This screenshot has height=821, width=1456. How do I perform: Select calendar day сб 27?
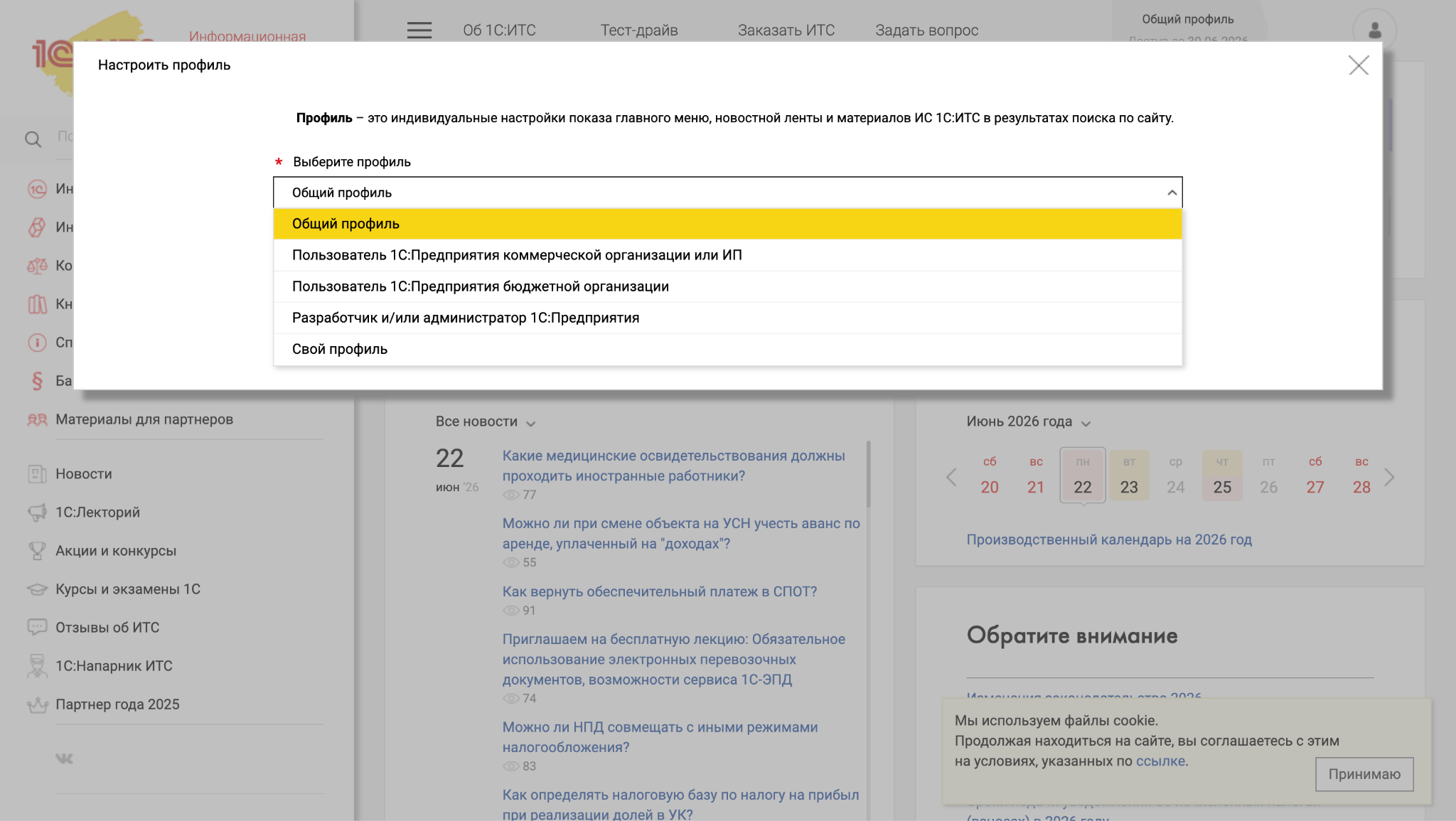point(1315,476)
